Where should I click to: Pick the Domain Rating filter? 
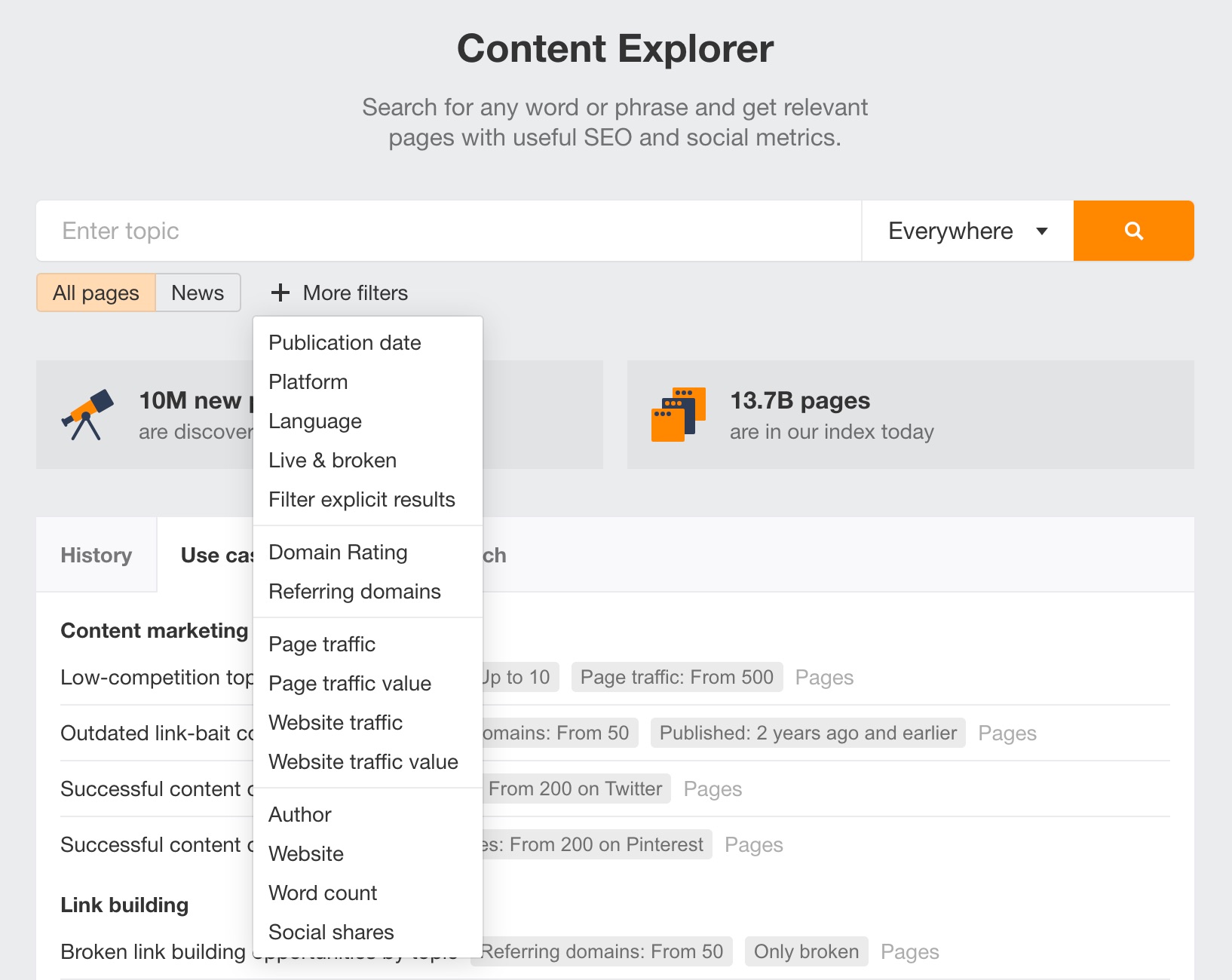point(337,552)
